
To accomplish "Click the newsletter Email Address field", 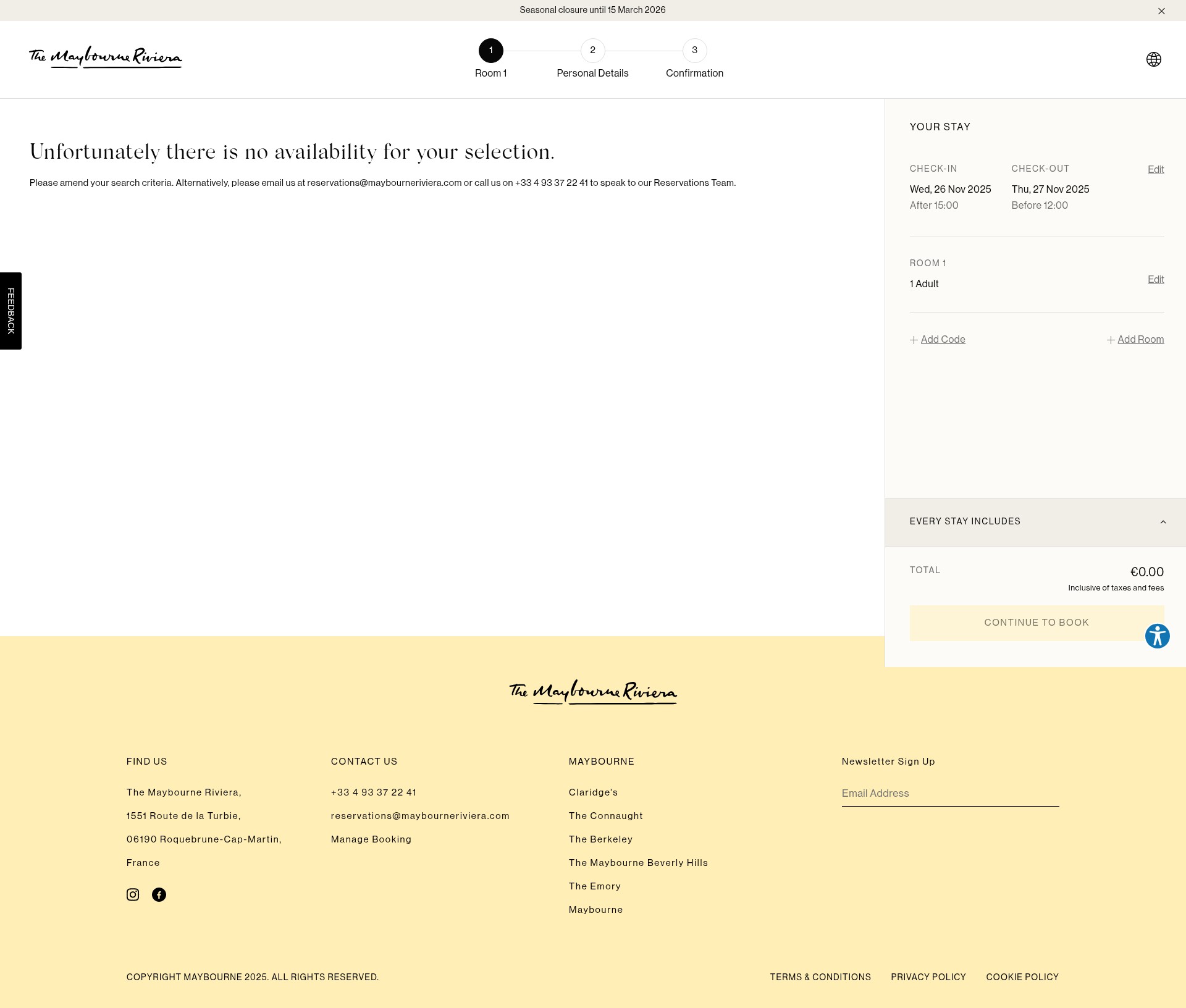I will click(x=950, y=794).
